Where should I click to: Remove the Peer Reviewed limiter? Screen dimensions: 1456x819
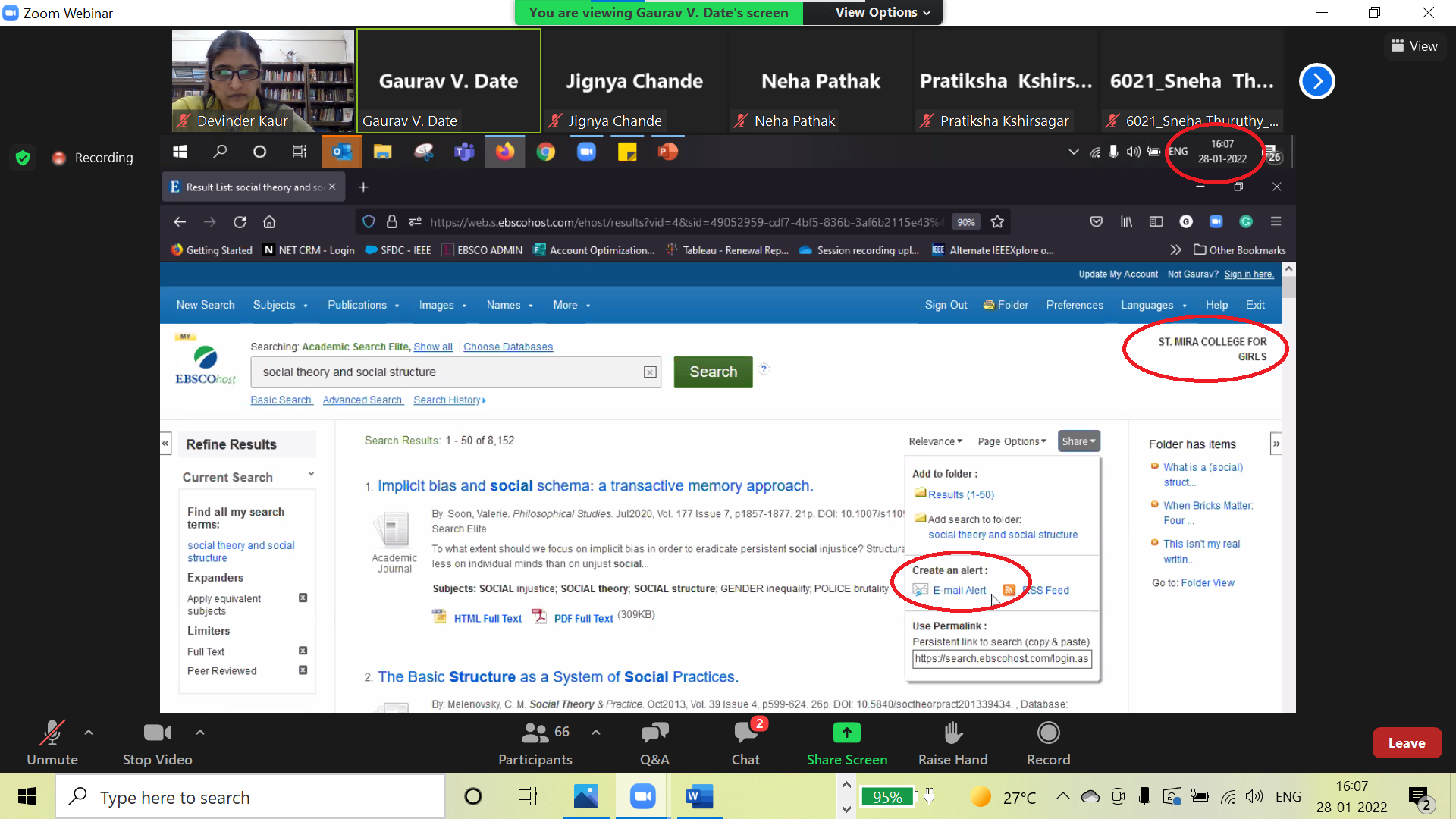click(302, 670)
